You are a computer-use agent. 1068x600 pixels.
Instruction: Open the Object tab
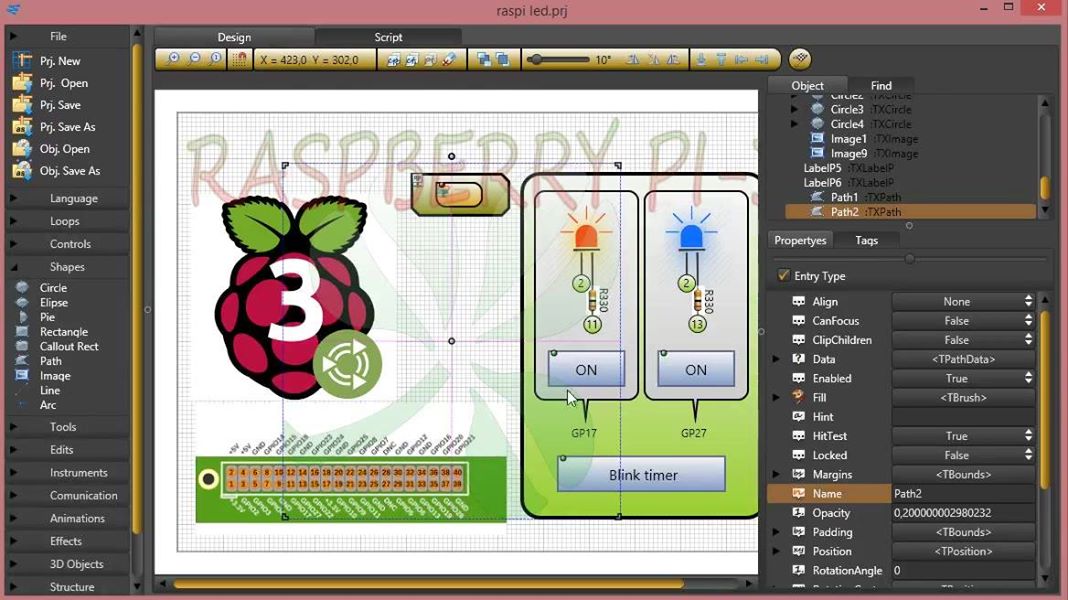pyautogui.click(x=807, y=85)
